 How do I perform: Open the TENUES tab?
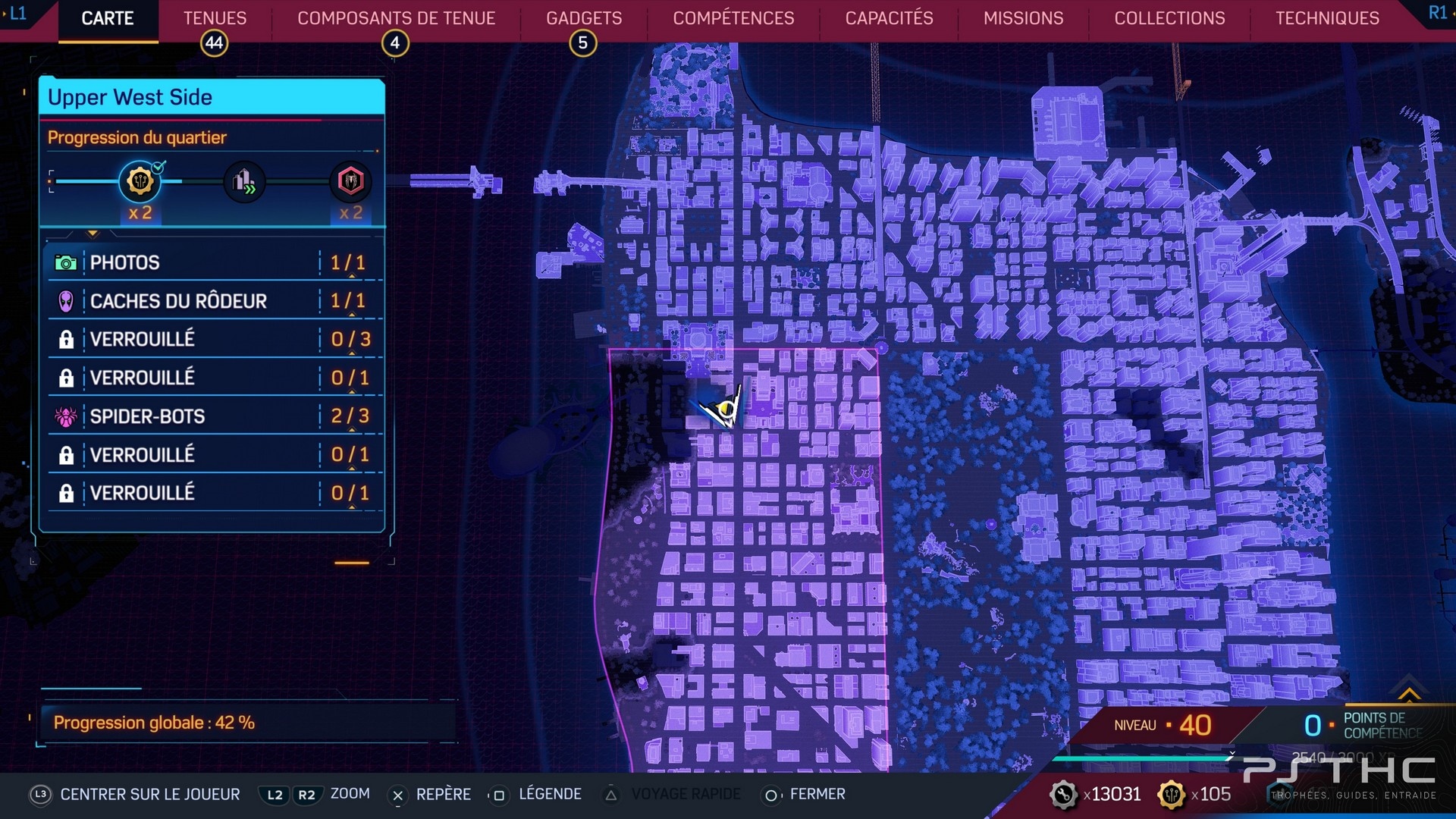click(215, 18)
